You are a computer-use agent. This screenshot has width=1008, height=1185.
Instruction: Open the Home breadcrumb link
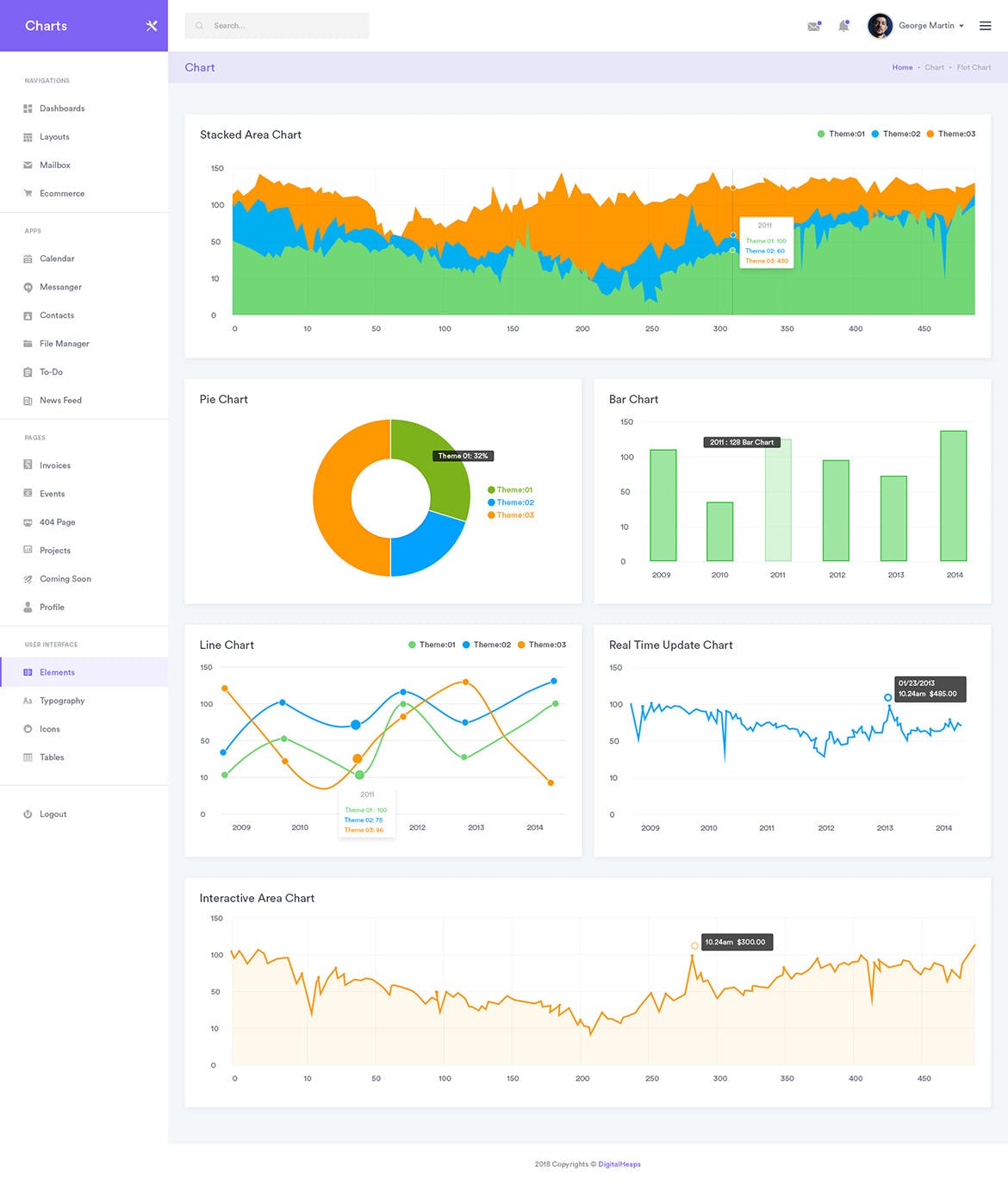(902, 67)
